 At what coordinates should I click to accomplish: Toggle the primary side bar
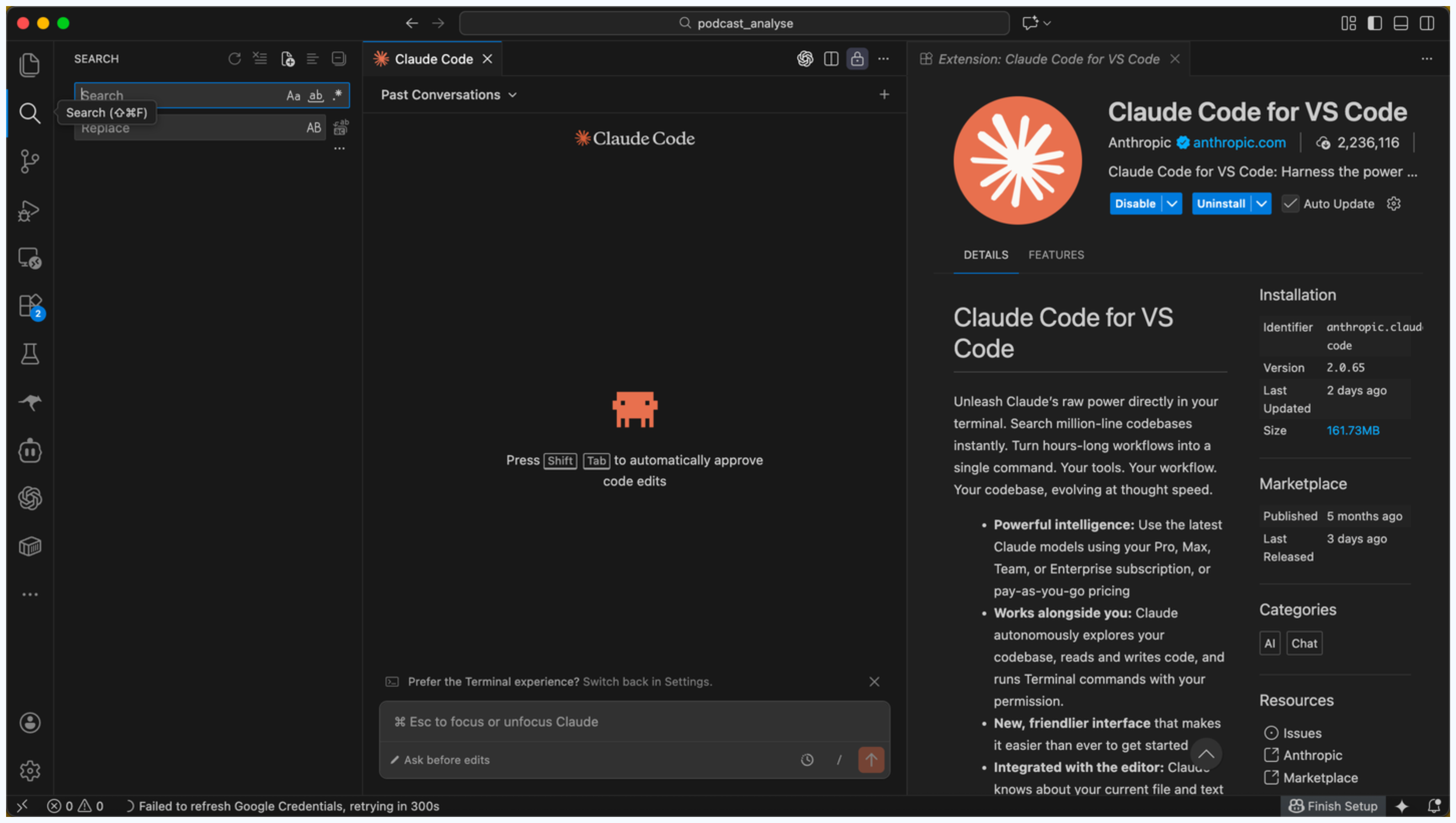tap(1375, 23)
